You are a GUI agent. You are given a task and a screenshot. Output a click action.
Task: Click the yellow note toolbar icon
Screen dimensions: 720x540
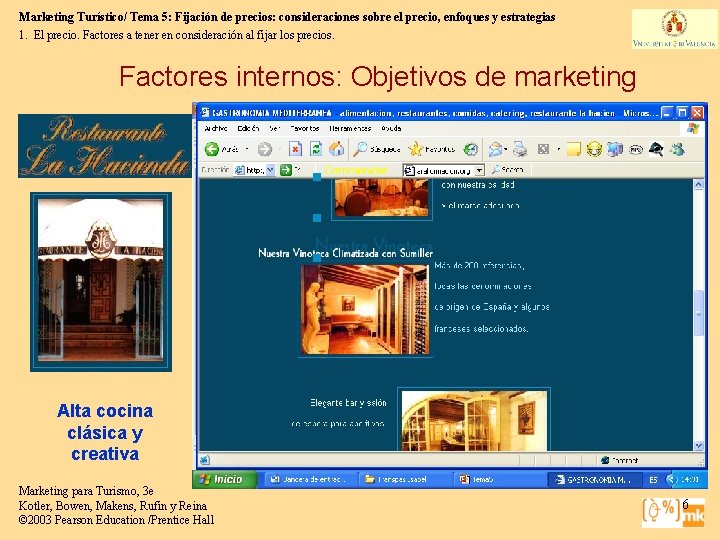tap(573, 149)
